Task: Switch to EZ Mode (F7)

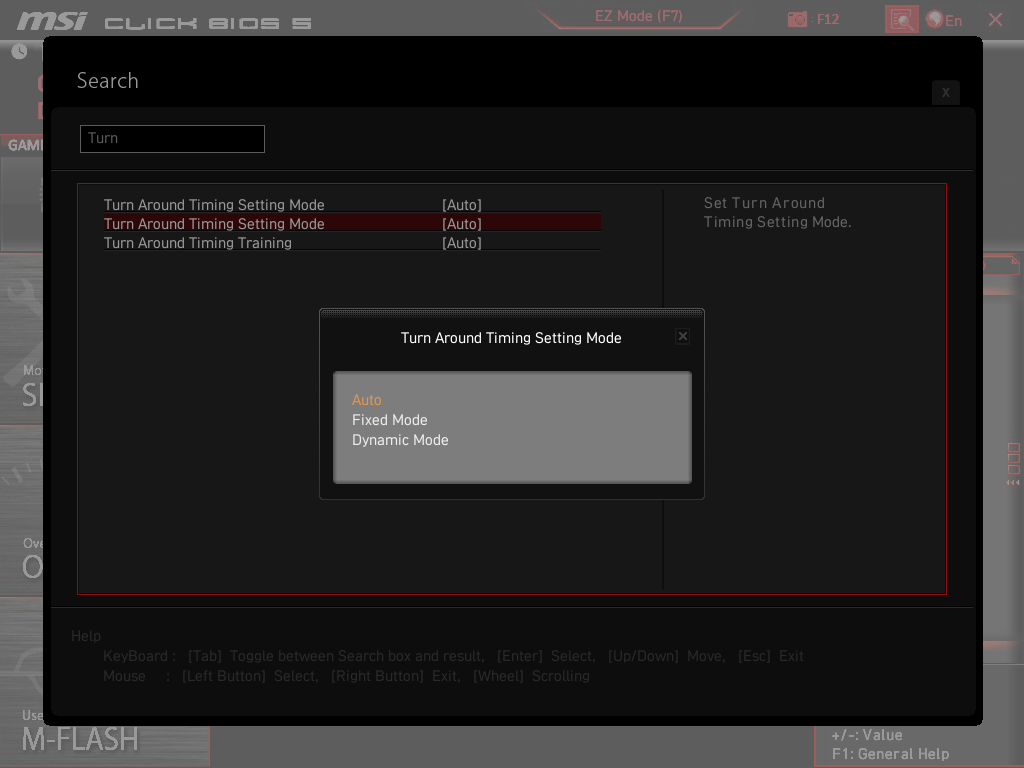Action: (638, 16)
